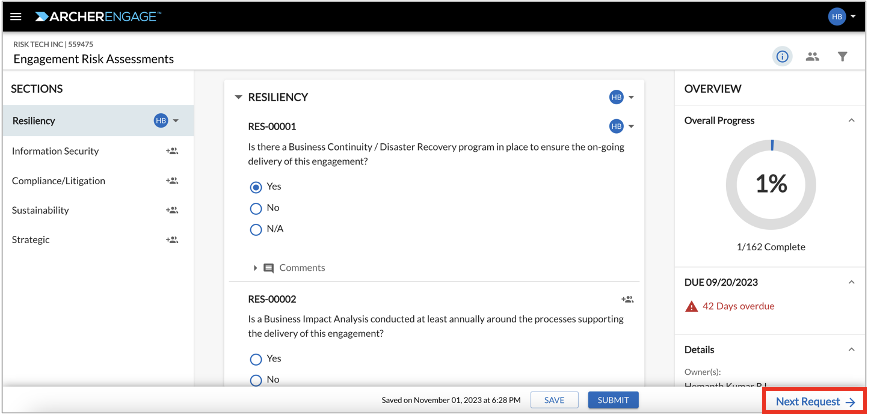Viewport: 870px width, 418px height.
Task: Select No for RES-00001
Action: (256, 208)
